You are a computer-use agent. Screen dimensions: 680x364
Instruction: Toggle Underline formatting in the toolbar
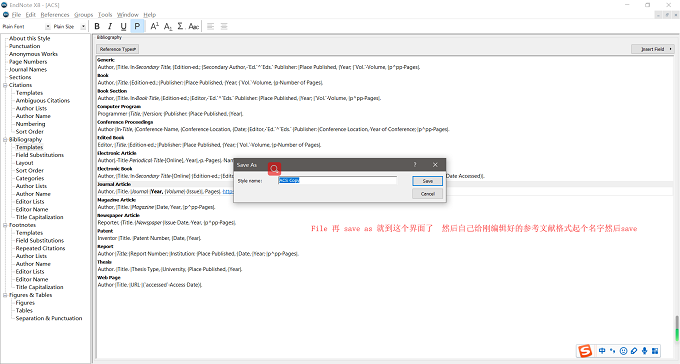(x=124, y=26)
